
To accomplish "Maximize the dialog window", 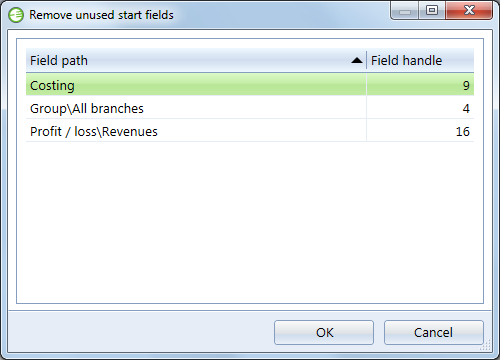I will 432,11.
